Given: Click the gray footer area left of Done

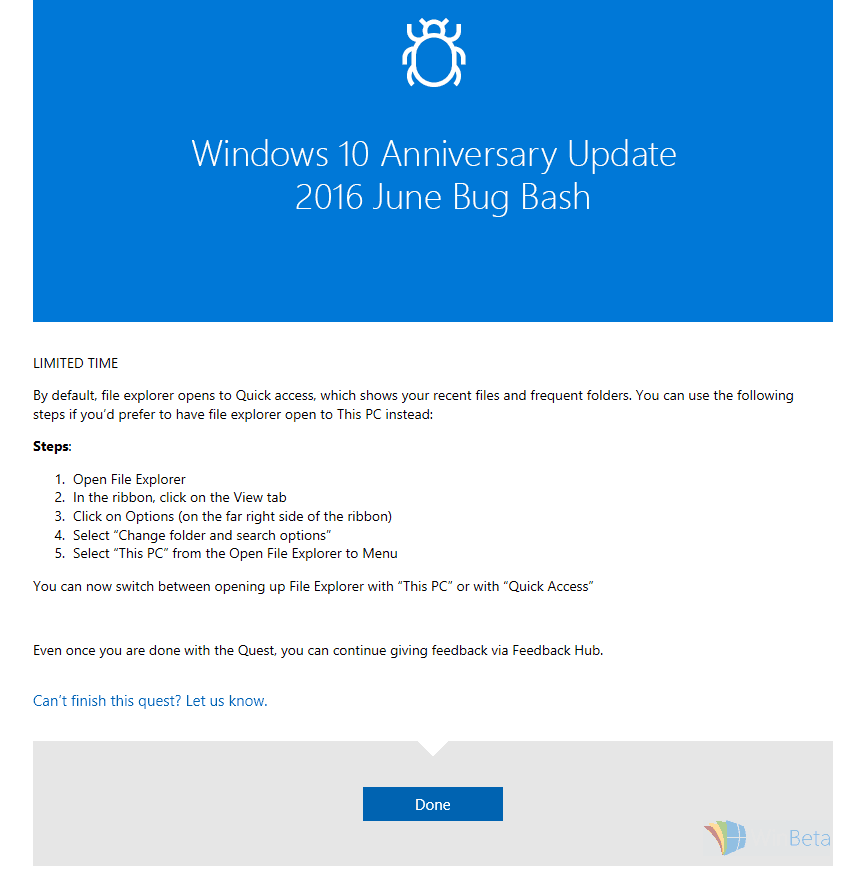Looking at the screenshot, I should pos(198,804).
